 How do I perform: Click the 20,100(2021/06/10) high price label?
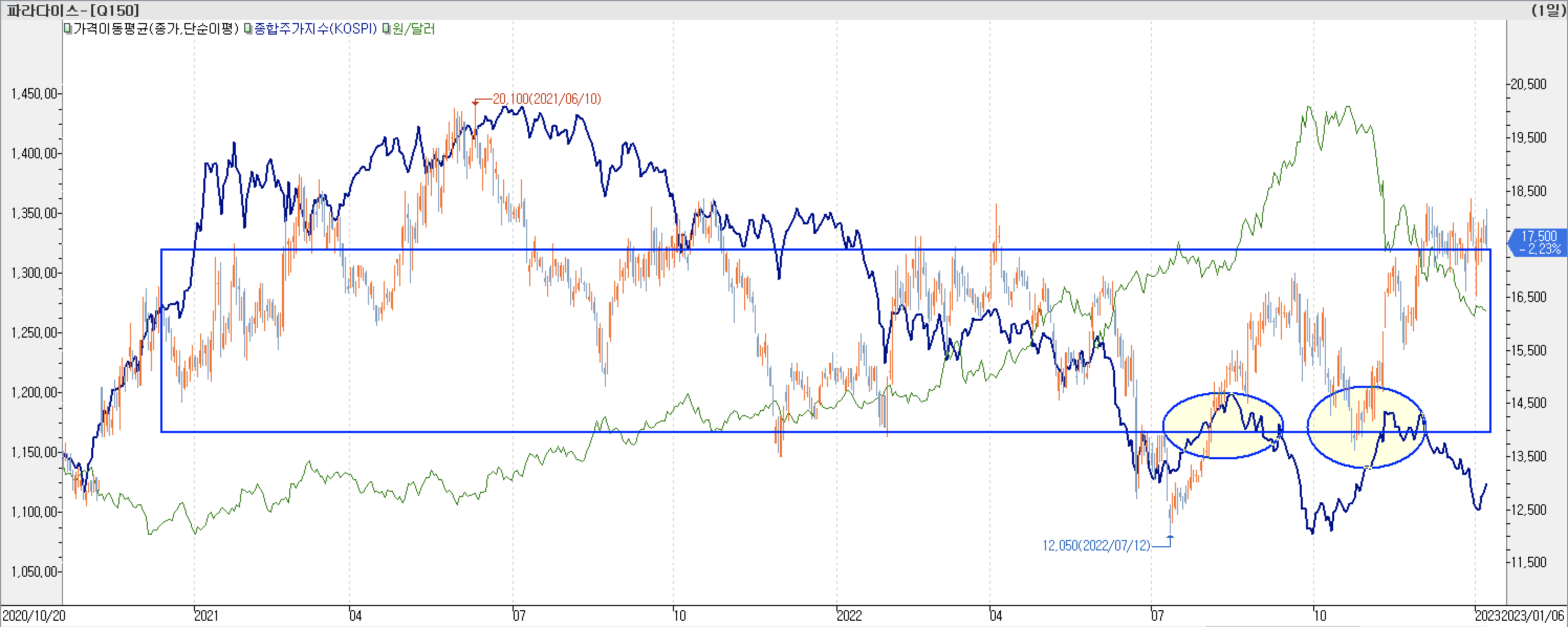547,99
